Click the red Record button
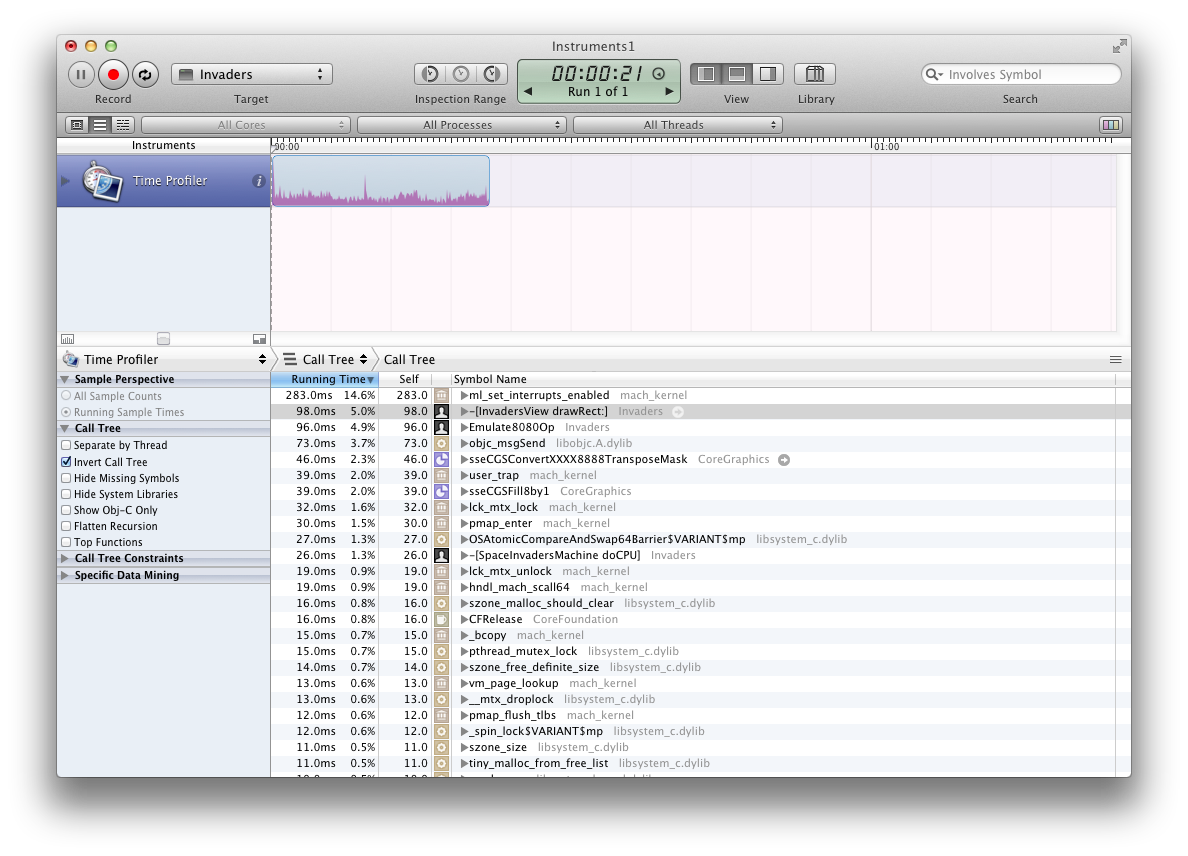This screenshot has height=856, width=1188. [113, 74]
